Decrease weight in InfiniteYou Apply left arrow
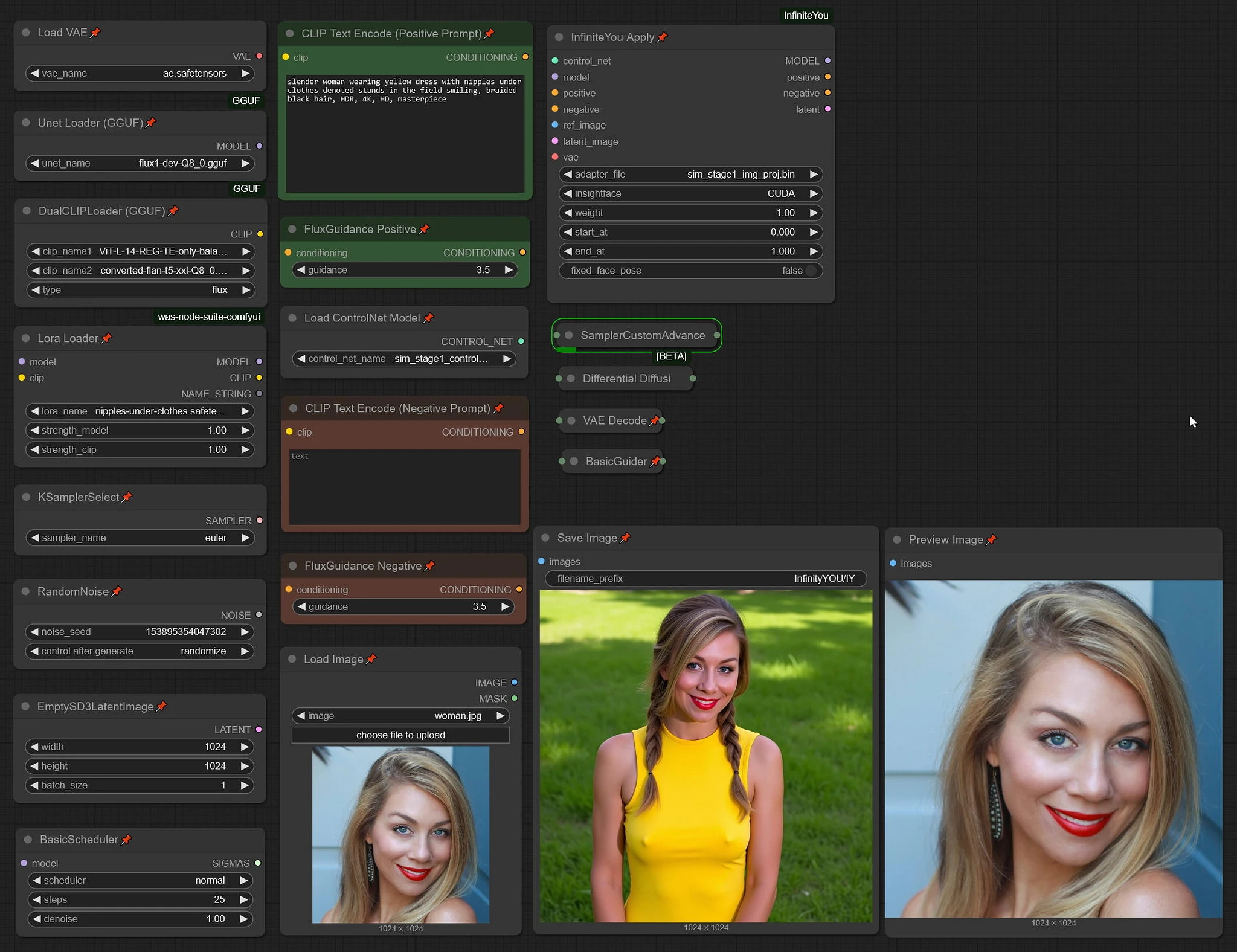The width and height of the screenshot is (1237, 952). click(568, 213)
